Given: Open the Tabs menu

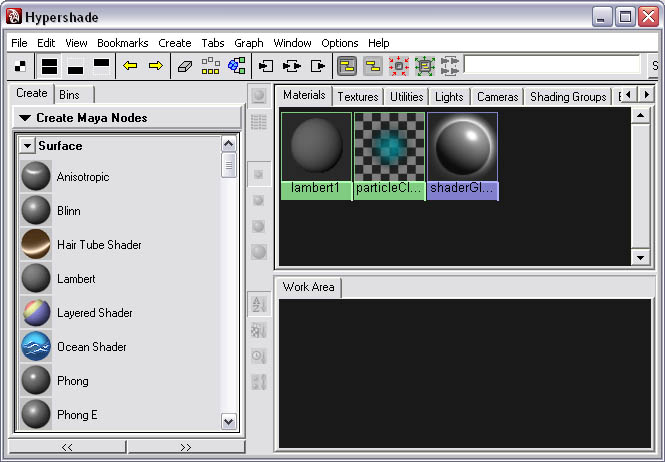Looking at the screenshot, I should point(212,43).
